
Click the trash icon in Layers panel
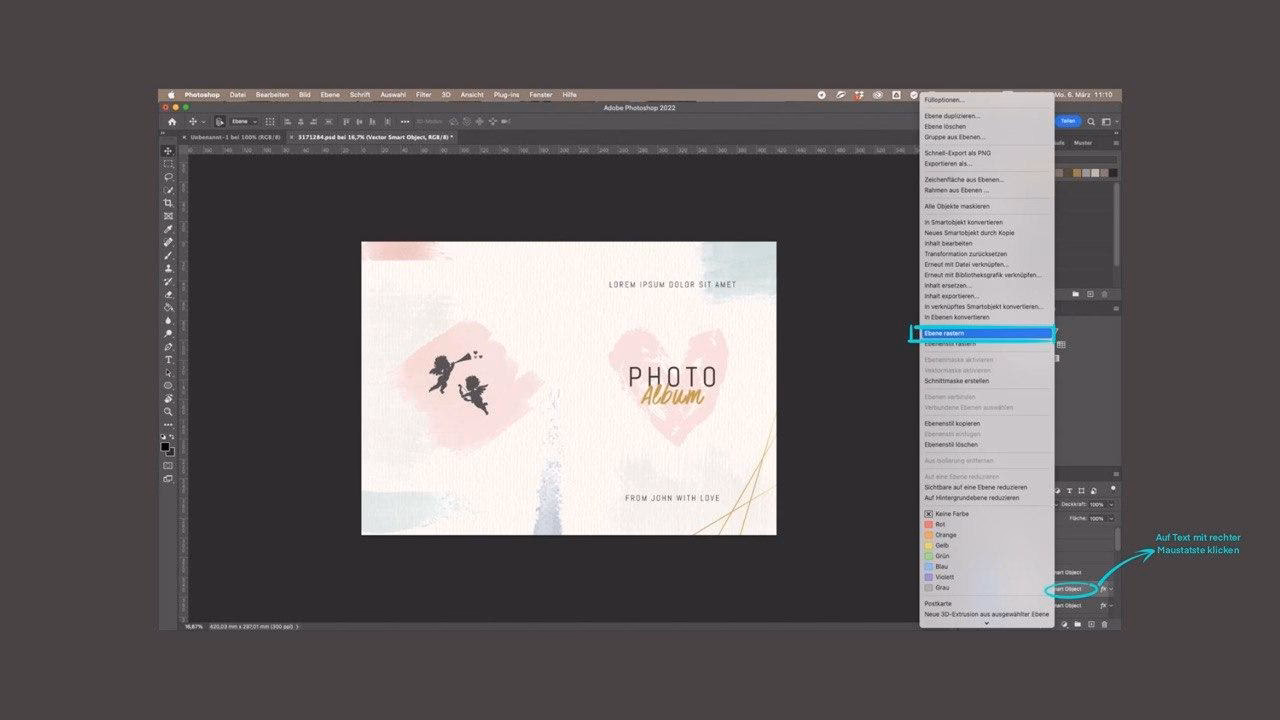(x=1104, y=624)
